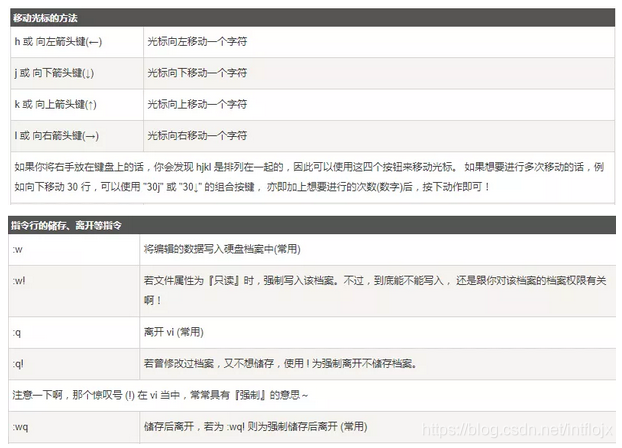The width and height of the screenshot is (622, 448).
Task: Click the description beginning '若文件属性为『只读』时'
Action: (375, 290)
